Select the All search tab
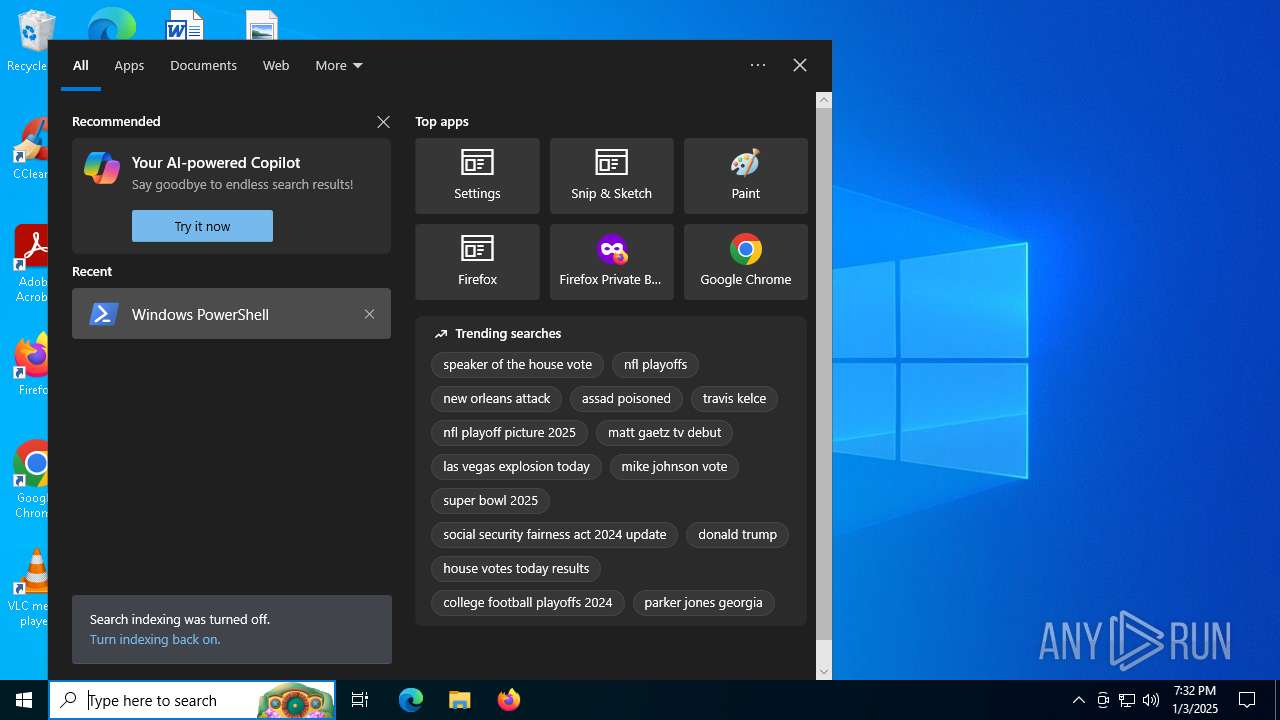 point(81,65)
